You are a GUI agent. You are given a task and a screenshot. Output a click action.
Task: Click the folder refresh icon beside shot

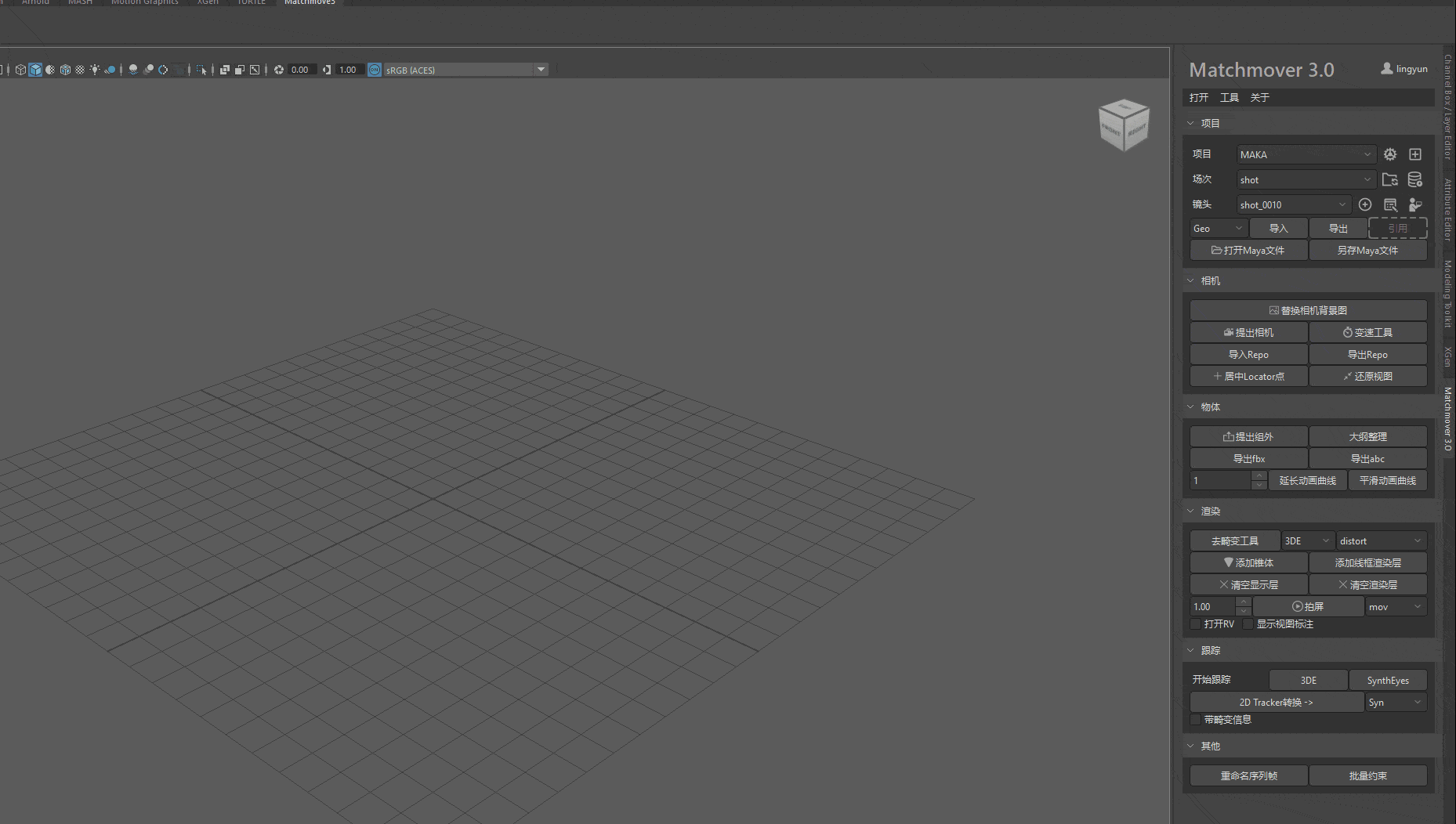pyautogui.click(x=1389, y=179)
